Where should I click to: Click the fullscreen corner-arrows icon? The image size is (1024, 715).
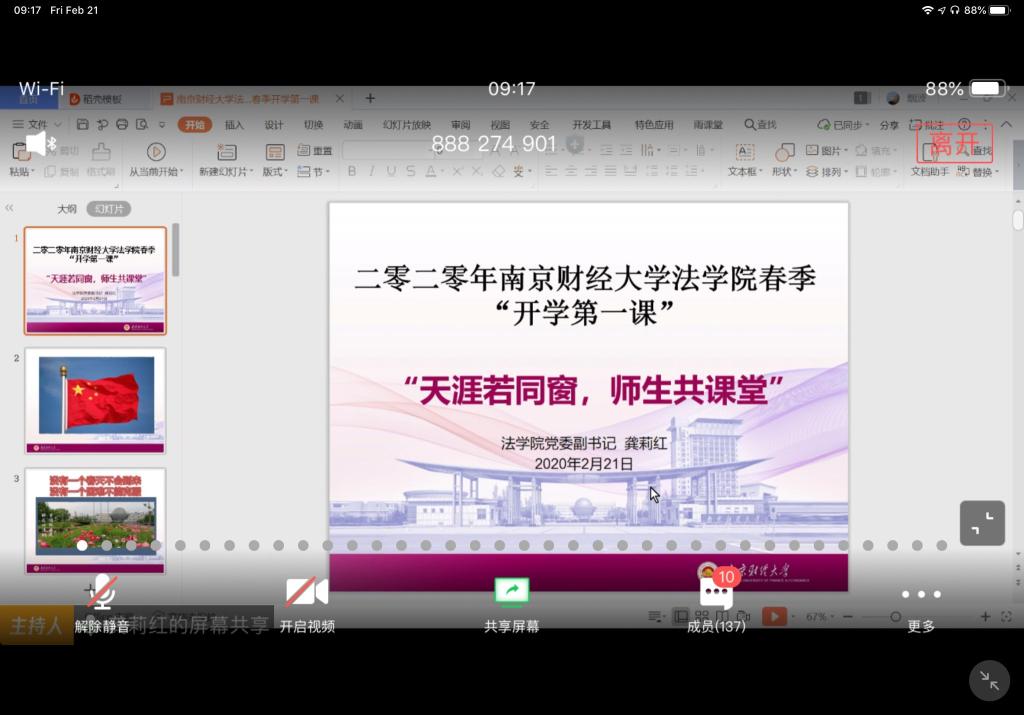982,522
